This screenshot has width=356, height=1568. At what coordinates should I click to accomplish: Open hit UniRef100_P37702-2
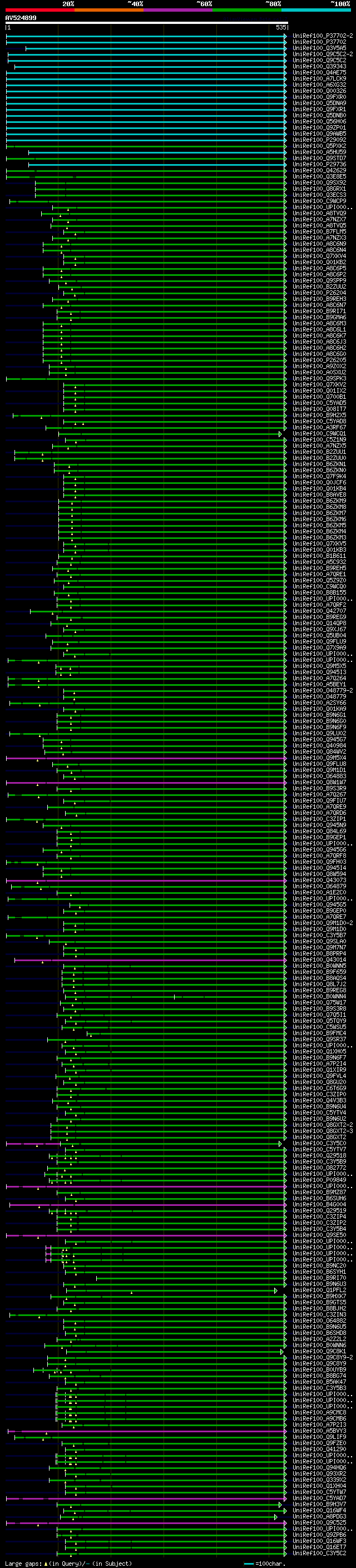(323, 36)
